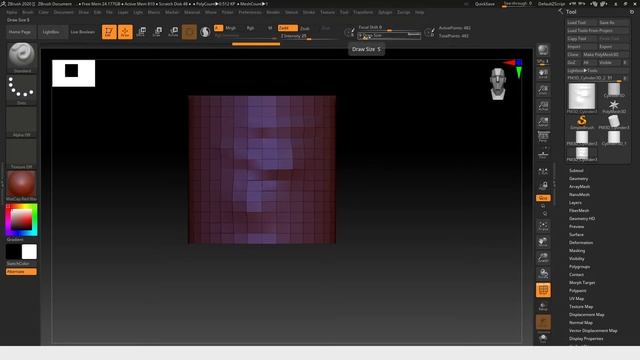Click the Scroll canvas icon

tap(543, 74)
